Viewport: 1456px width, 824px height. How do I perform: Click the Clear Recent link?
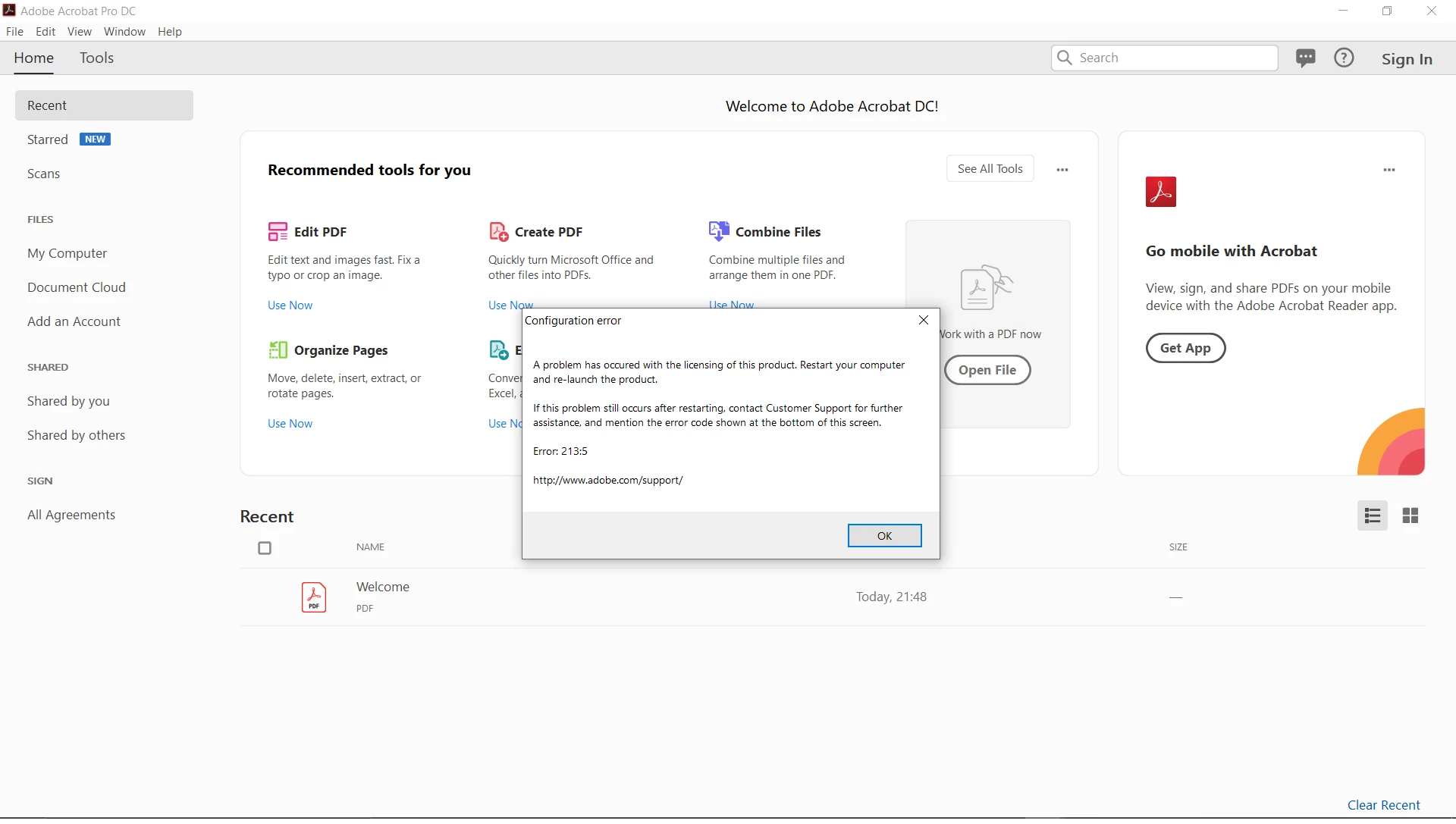1382,805
